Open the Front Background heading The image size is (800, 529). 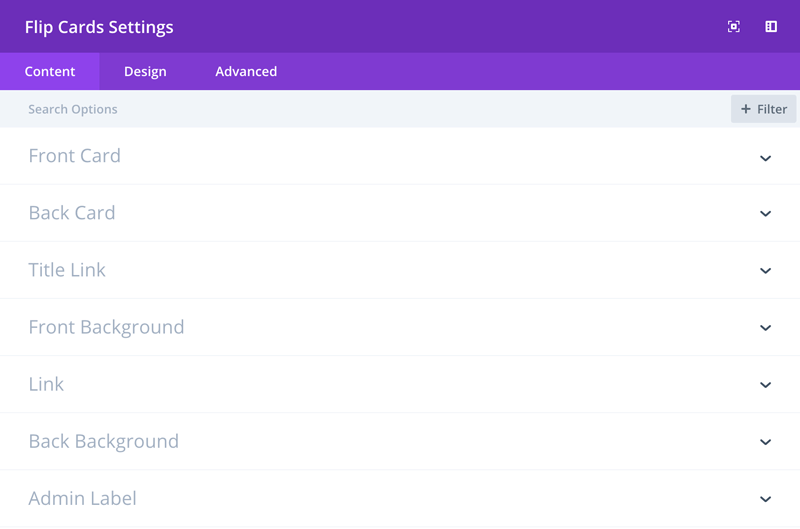click(x=106, y=328)
